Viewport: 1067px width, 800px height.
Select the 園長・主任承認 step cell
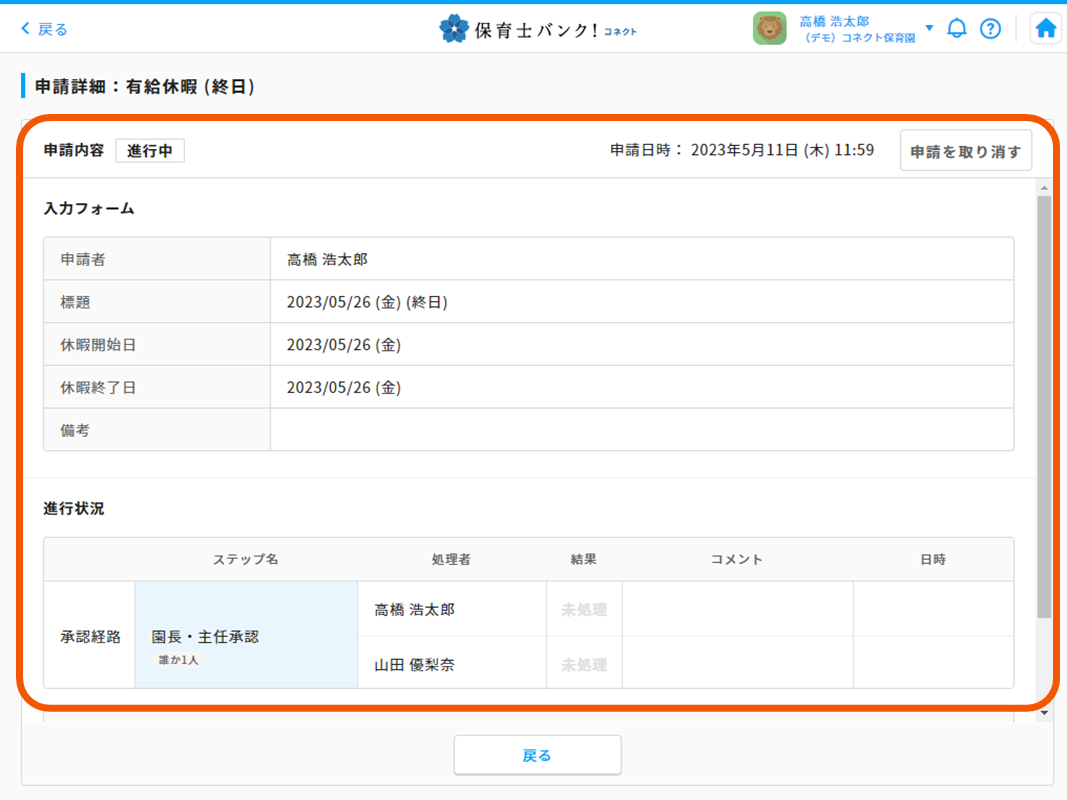click(246, 636)
